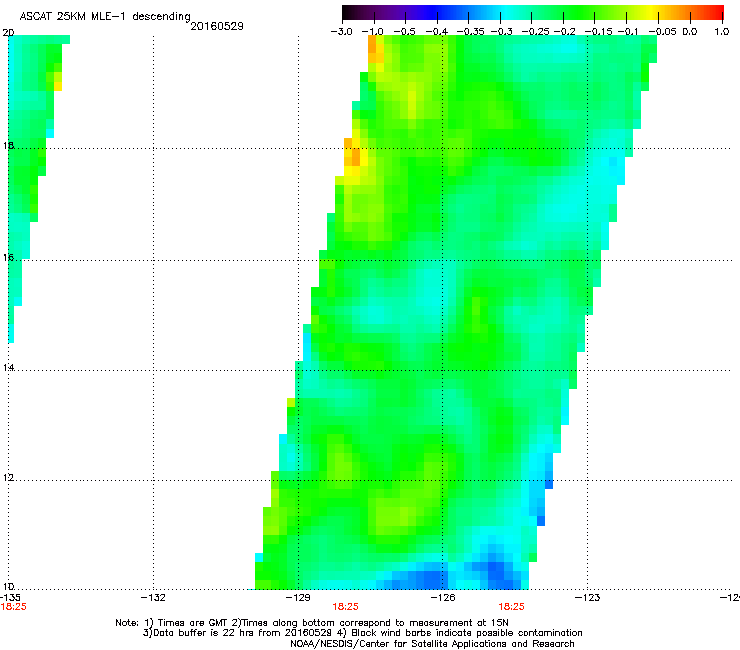Click the red "18:25" time right of the -129 label
The width and height of the screenshot is (740, 650).
[345, 607]
